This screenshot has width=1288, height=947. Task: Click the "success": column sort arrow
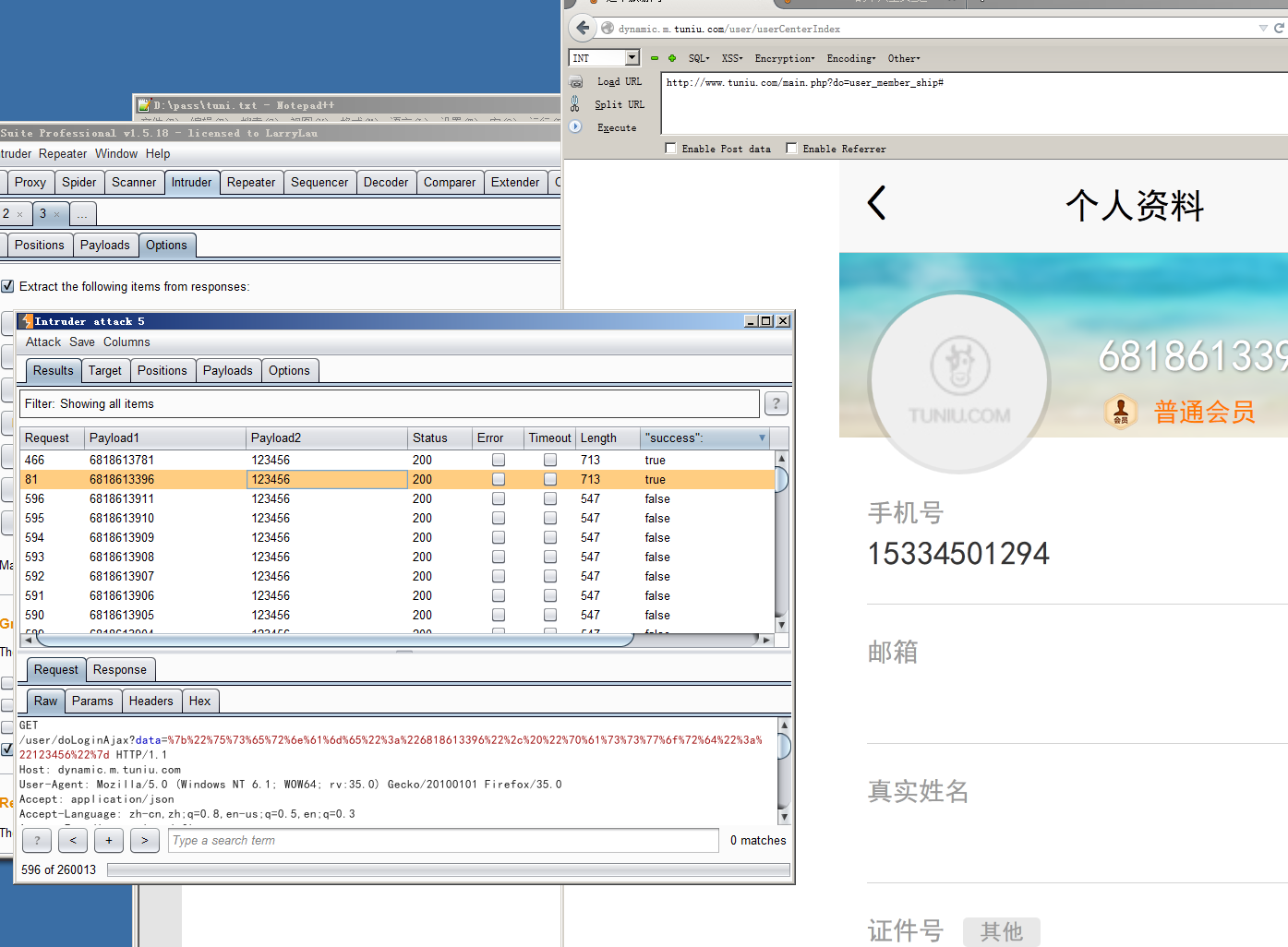762,438
